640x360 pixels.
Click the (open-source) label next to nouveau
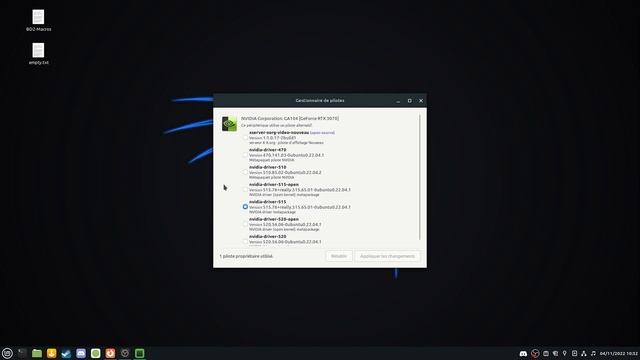pyautogui.click(x=322, y=133)
